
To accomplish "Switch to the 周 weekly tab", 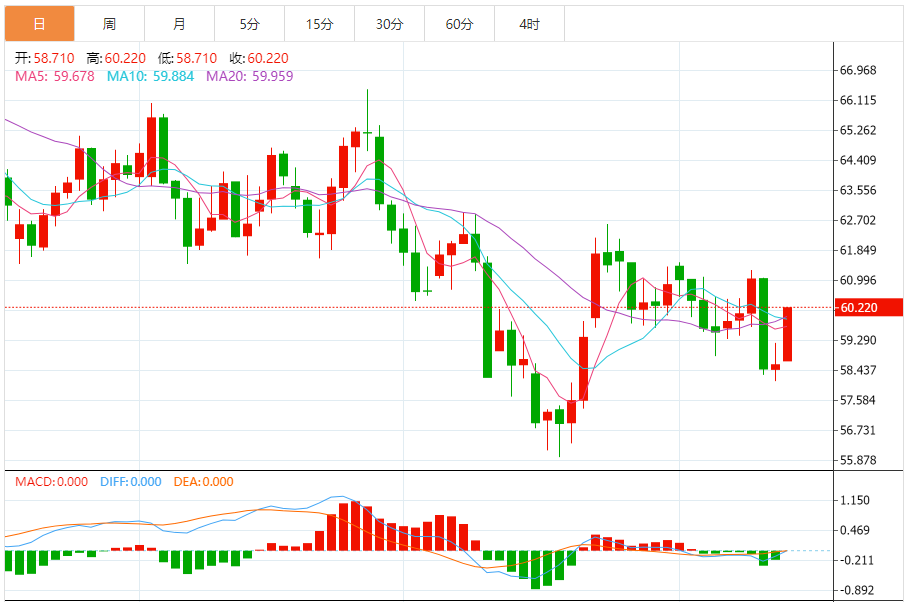I will pyautogui.click(x=109, y=24).
